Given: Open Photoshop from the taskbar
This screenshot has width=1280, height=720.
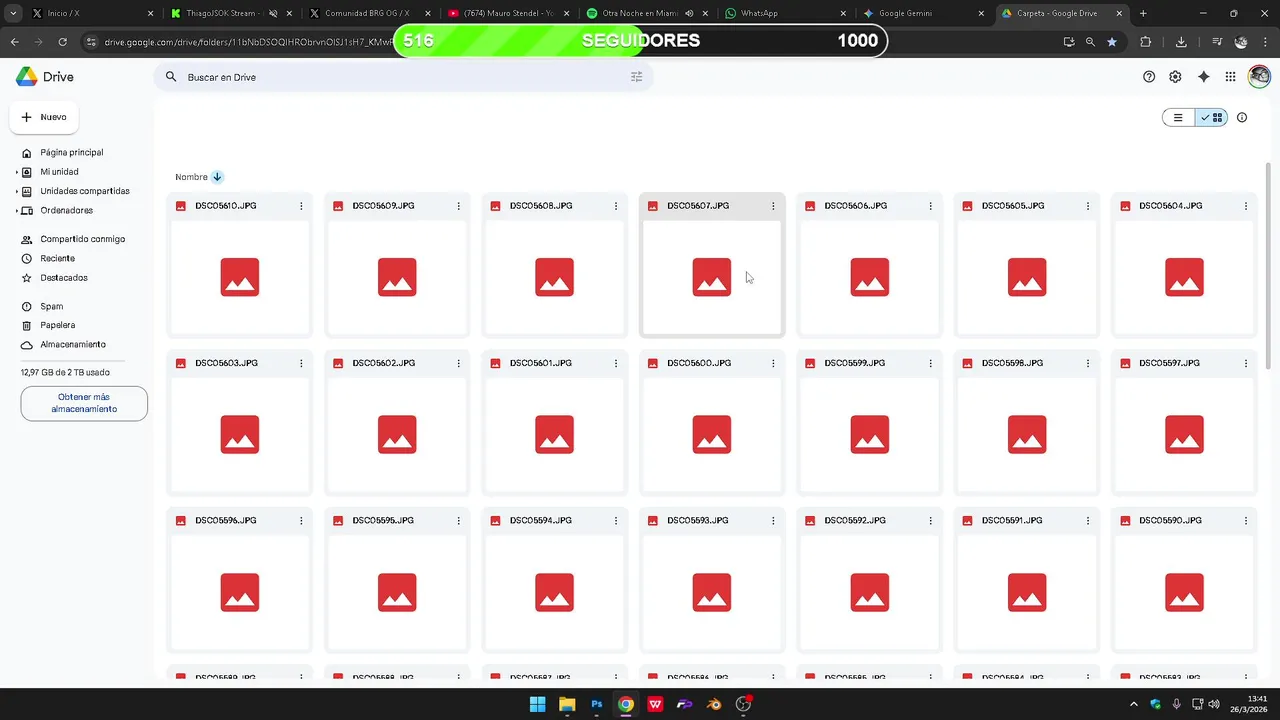Looking at the screenshot, I should (x=596, y=704).
